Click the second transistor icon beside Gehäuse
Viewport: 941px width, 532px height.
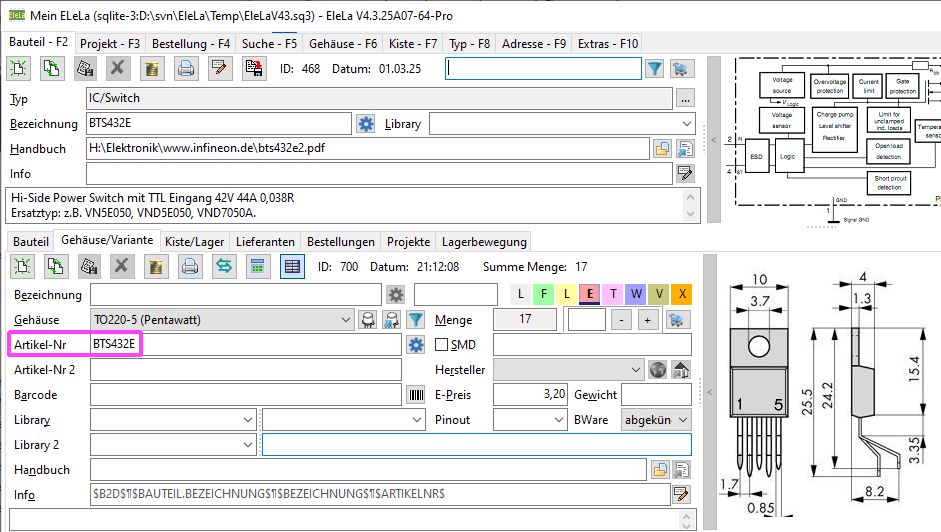[x=392, y=320]
